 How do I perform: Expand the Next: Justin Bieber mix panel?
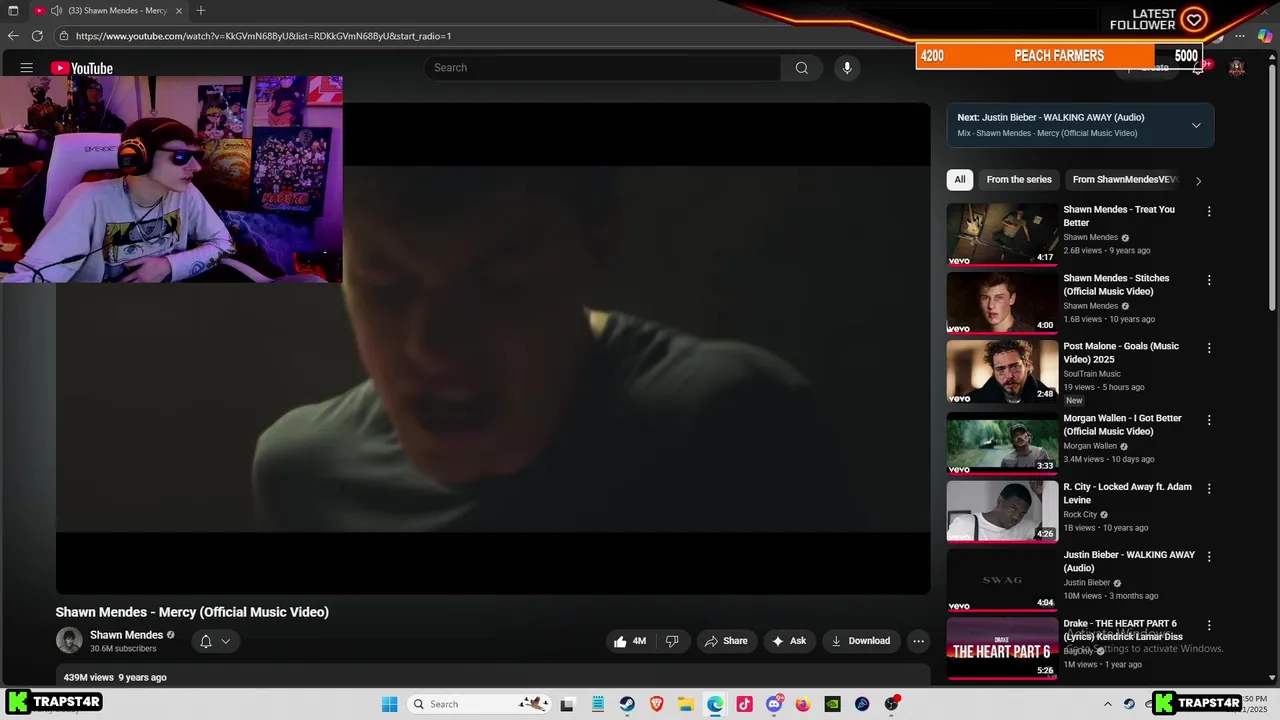1196,125
